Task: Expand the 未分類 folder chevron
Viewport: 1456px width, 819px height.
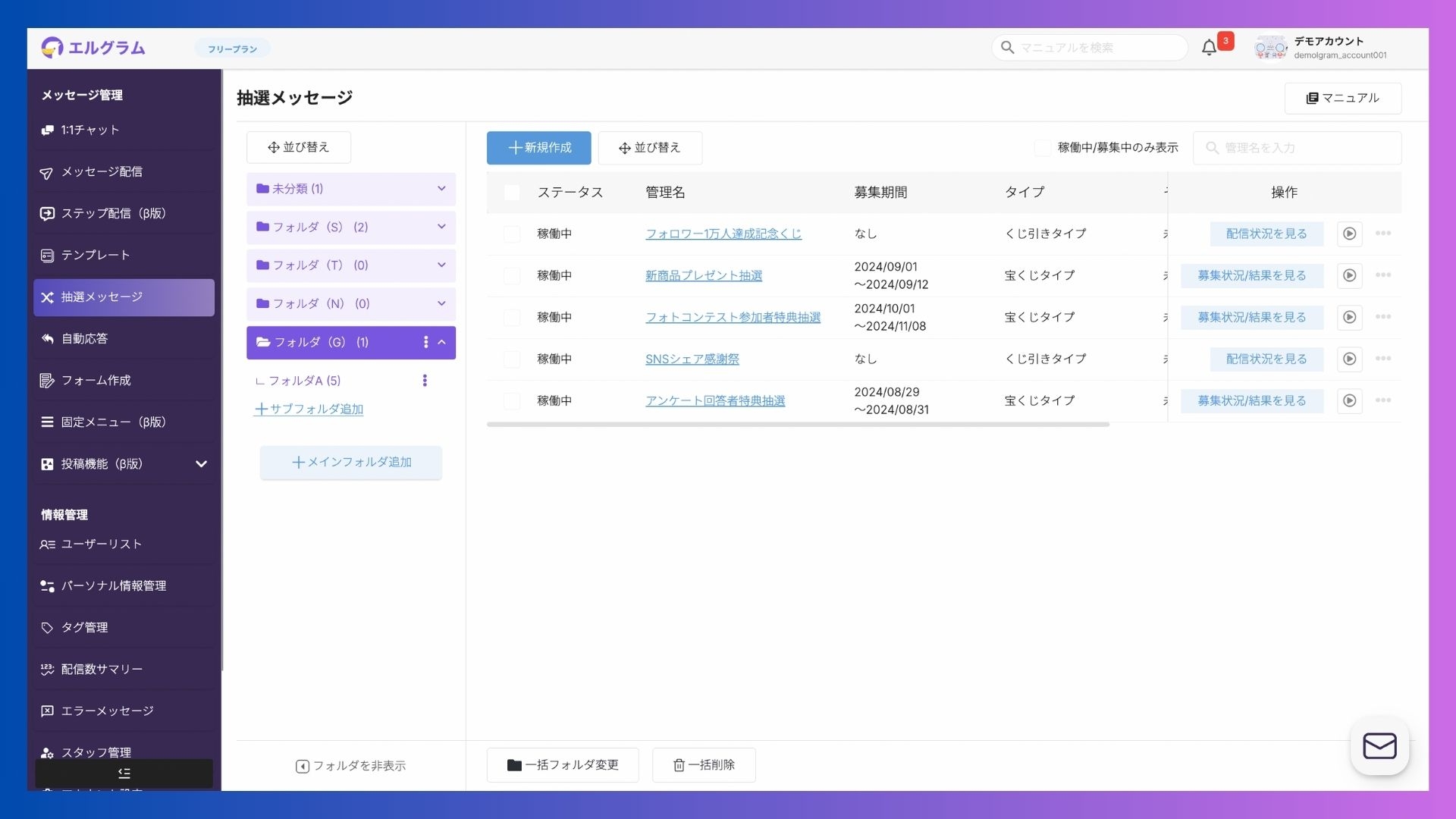Action: tap(441, 189)
